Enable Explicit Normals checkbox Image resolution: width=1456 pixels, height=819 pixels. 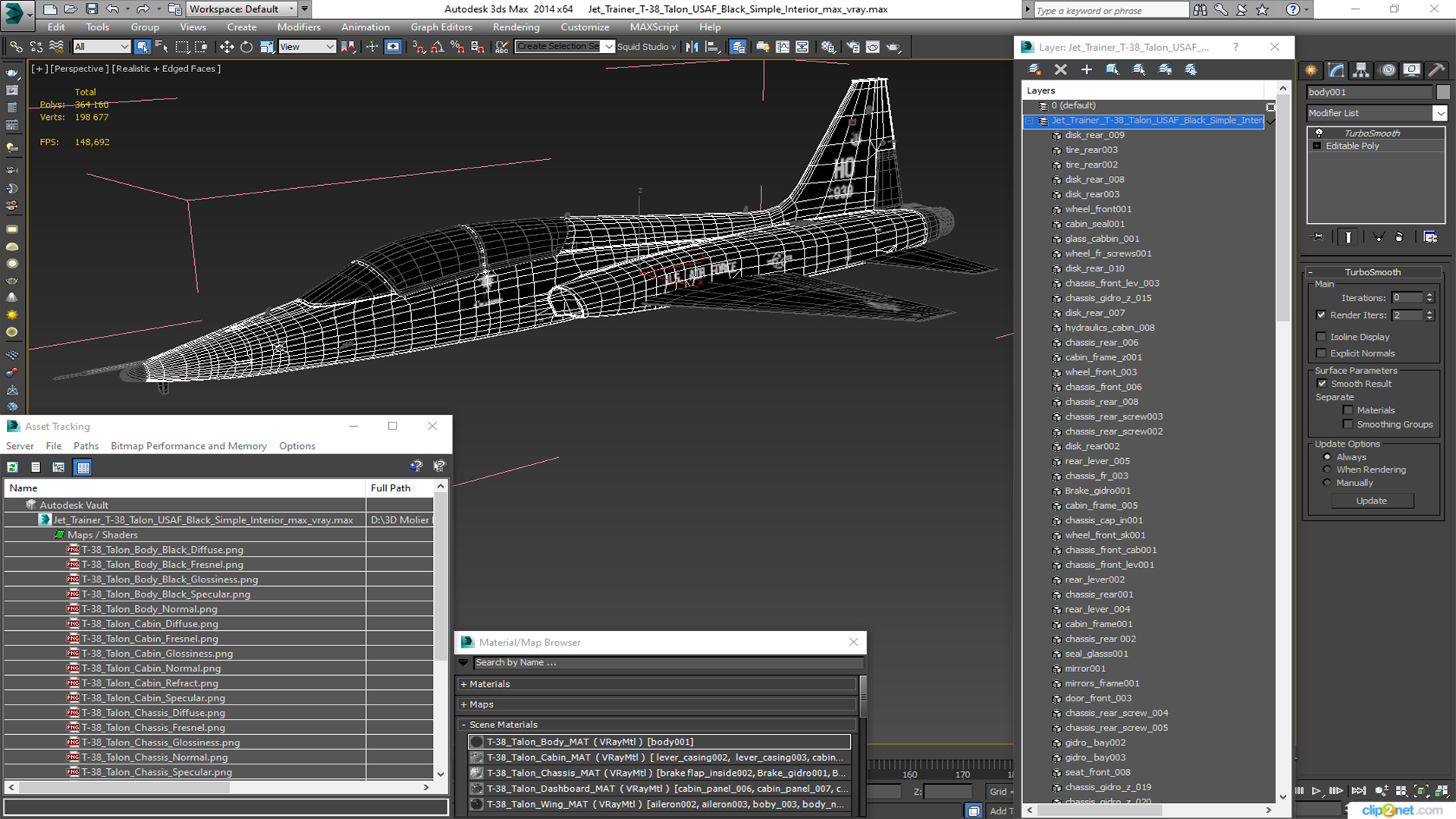pyautogui.click(x=1321, y=353)
